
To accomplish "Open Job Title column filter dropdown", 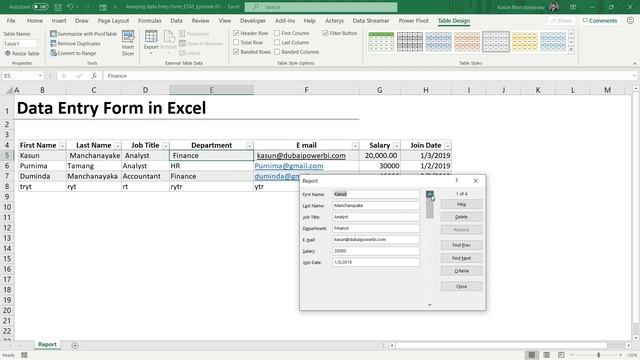I will tap(165, 146).
